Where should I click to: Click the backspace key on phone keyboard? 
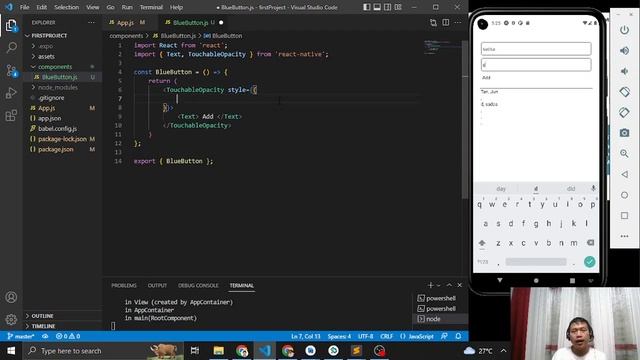pyautogui.click(x=590, y=242)
